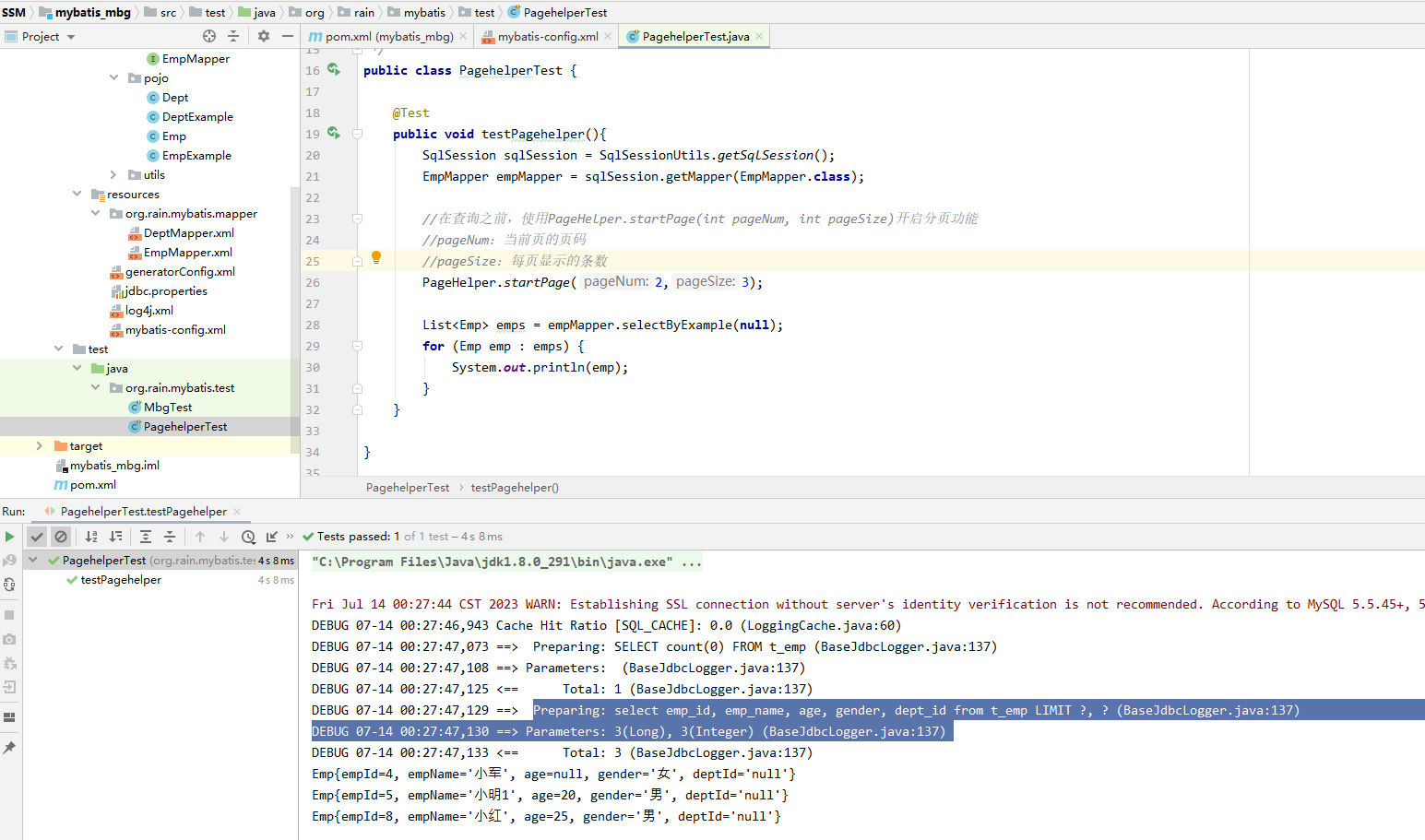The height and width of the screenshot is (840, 1425).
Task: Fold testPagehelper method at line 19
Action: point(357,134)
